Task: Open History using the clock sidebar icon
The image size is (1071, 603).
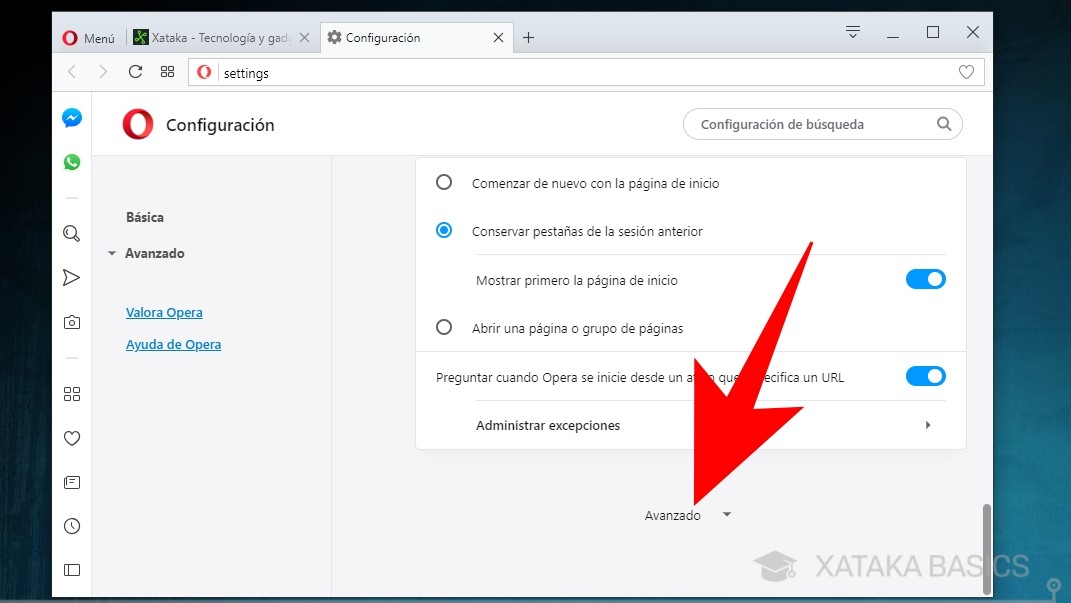Action: pyautogui.click(x=71, y=525)
